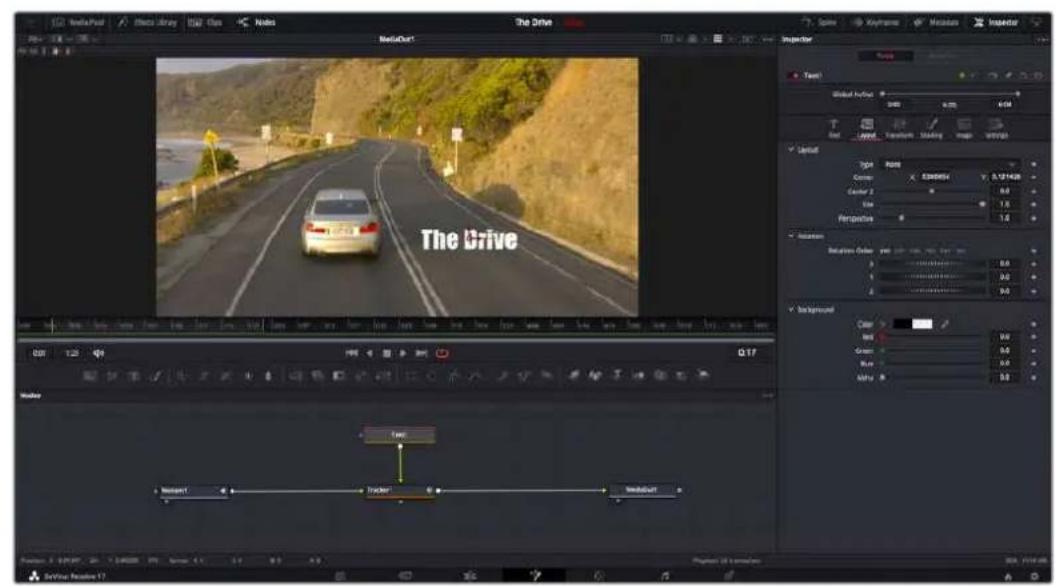The image size is (1056, 587).
Task: Add a Text3D node from the toolbar
Action: click(617, 376)
